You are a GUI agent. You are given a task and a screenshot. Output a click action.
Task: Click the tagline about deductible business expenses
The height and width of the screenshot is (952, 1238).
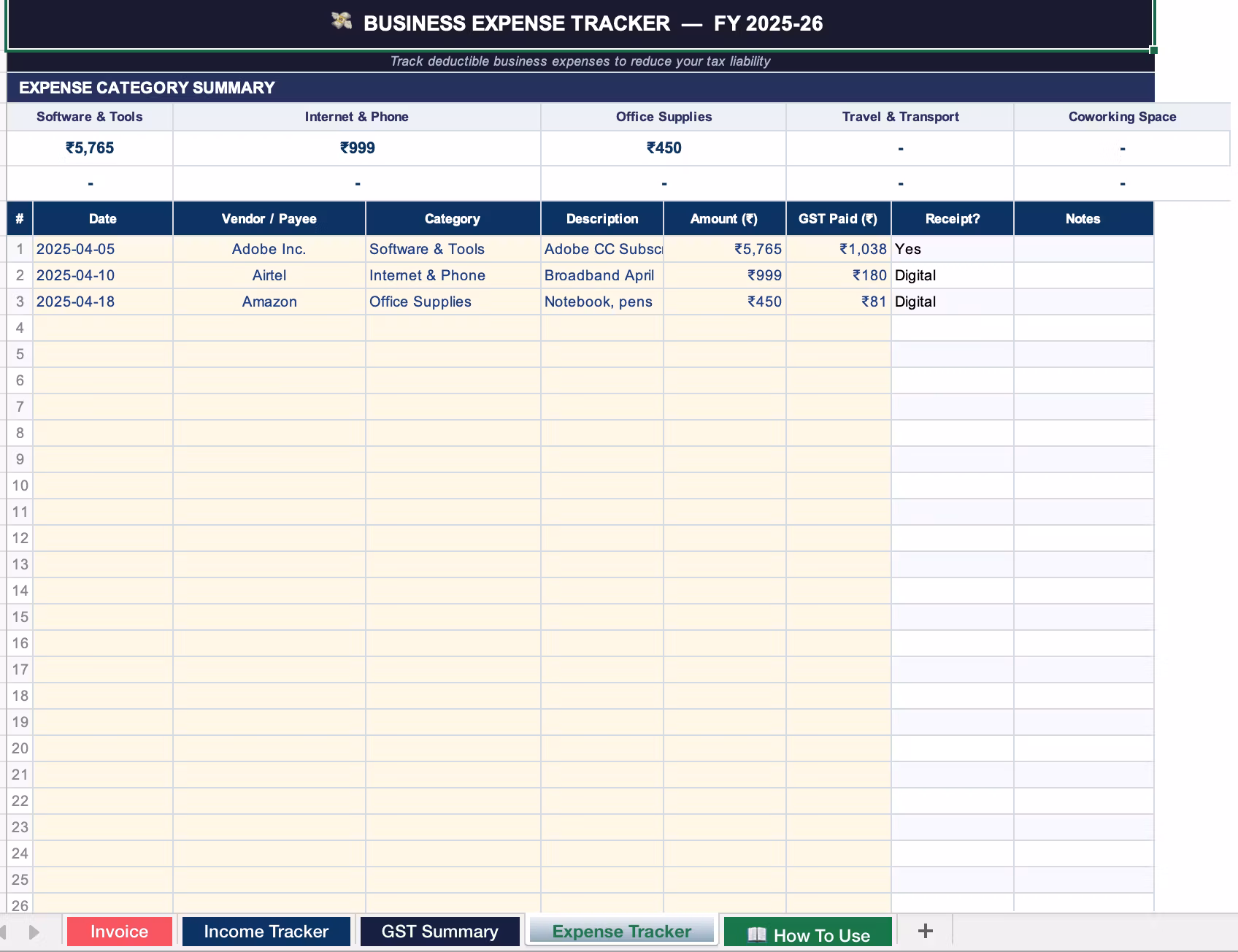point(580,61)
